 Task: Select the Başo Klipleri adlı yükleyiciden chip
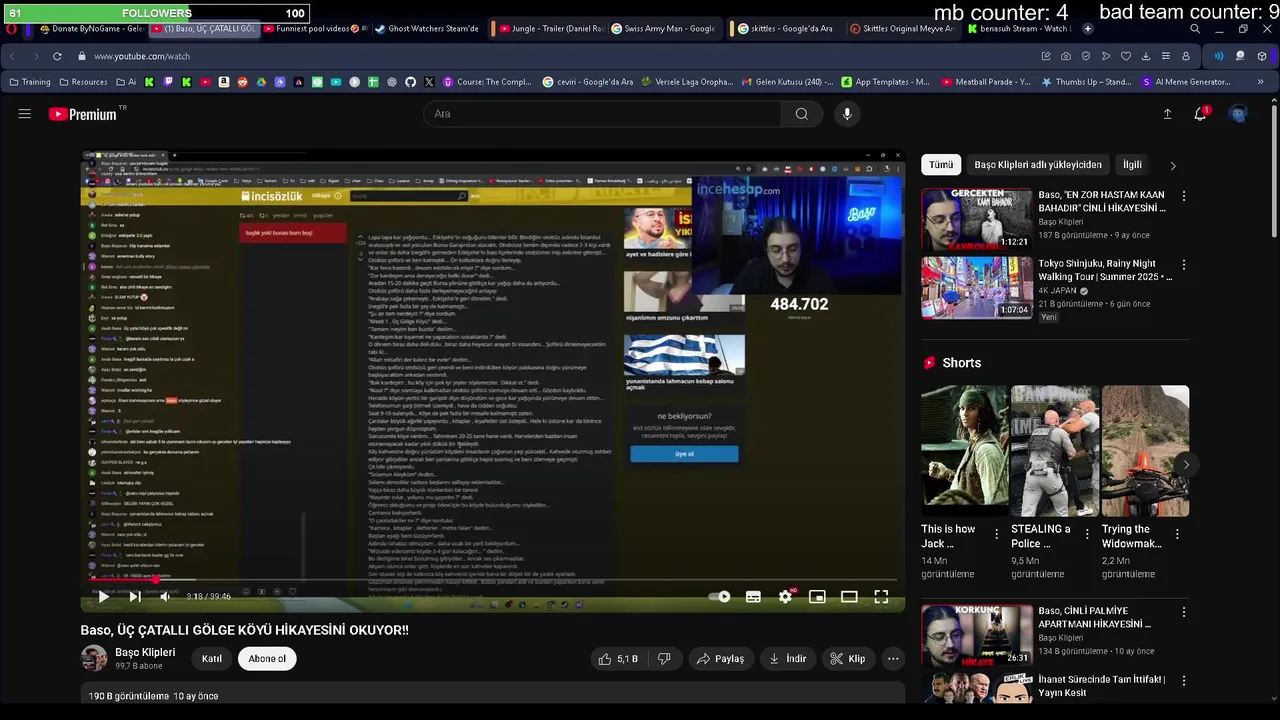(1038, 165)
